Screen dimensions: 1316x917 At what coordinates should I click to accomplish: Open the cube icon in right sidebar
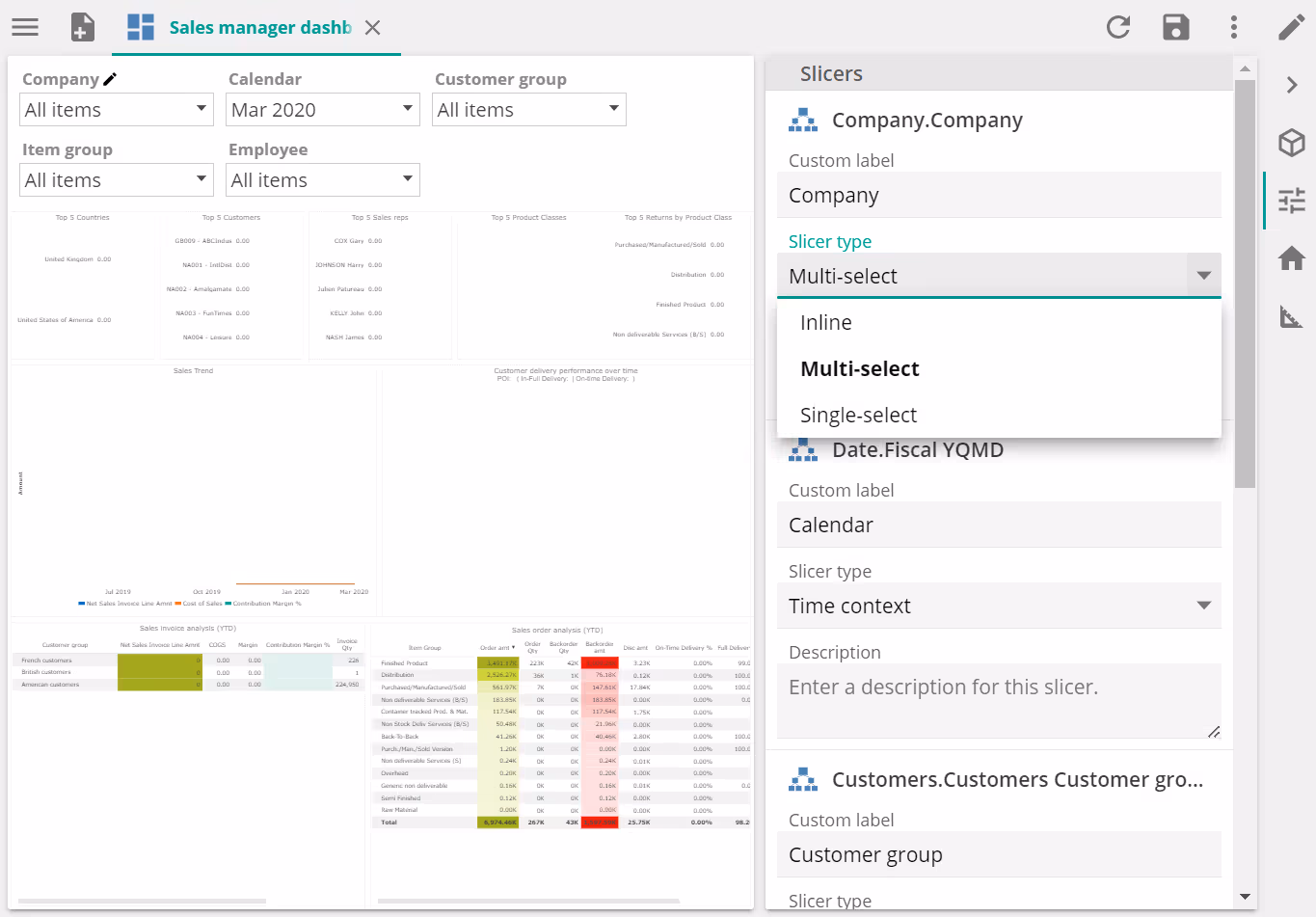point(1291,143)
